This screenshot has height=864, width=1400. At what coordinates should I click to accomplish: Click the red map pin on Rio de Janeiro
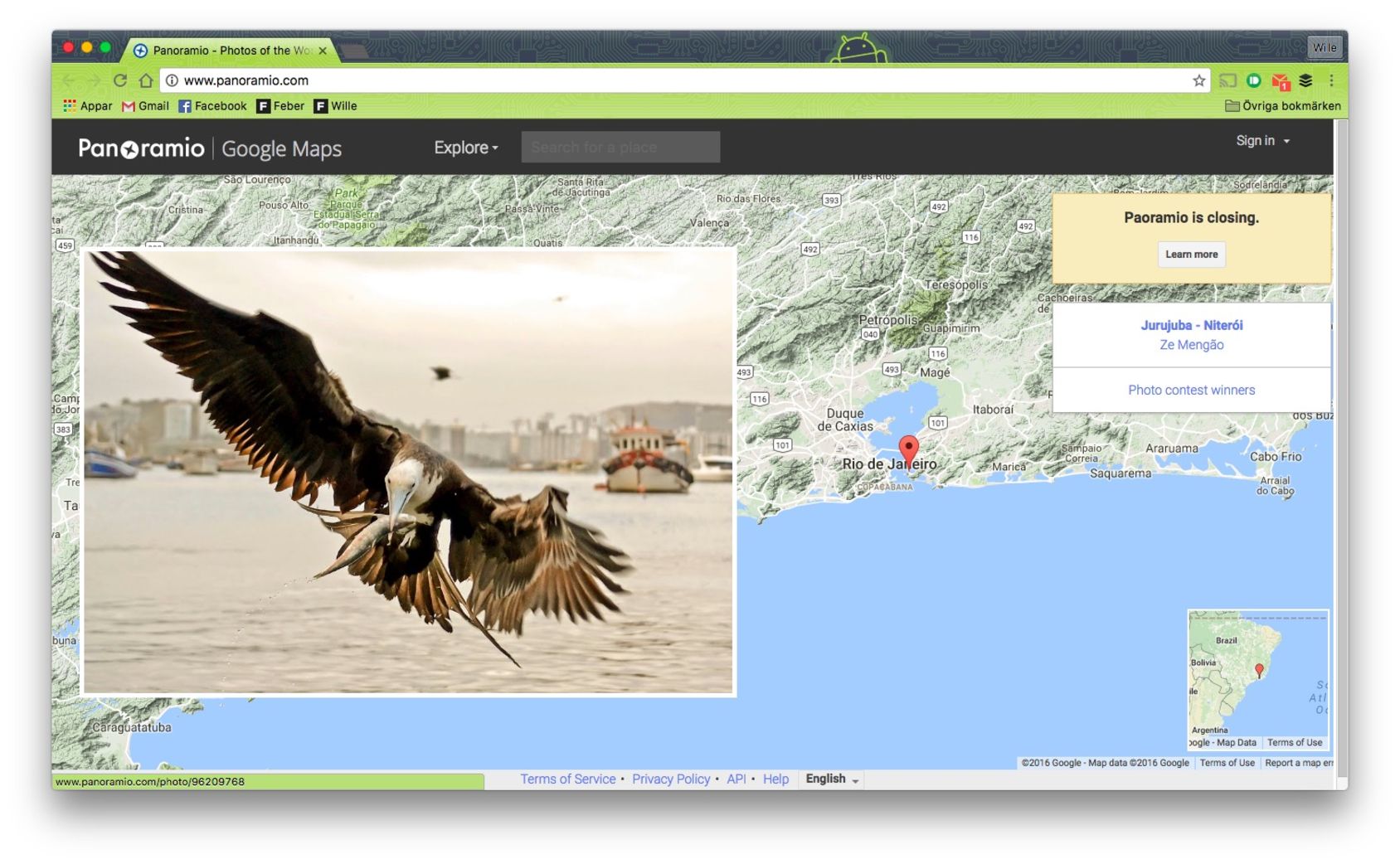click(x=909, y=451)
